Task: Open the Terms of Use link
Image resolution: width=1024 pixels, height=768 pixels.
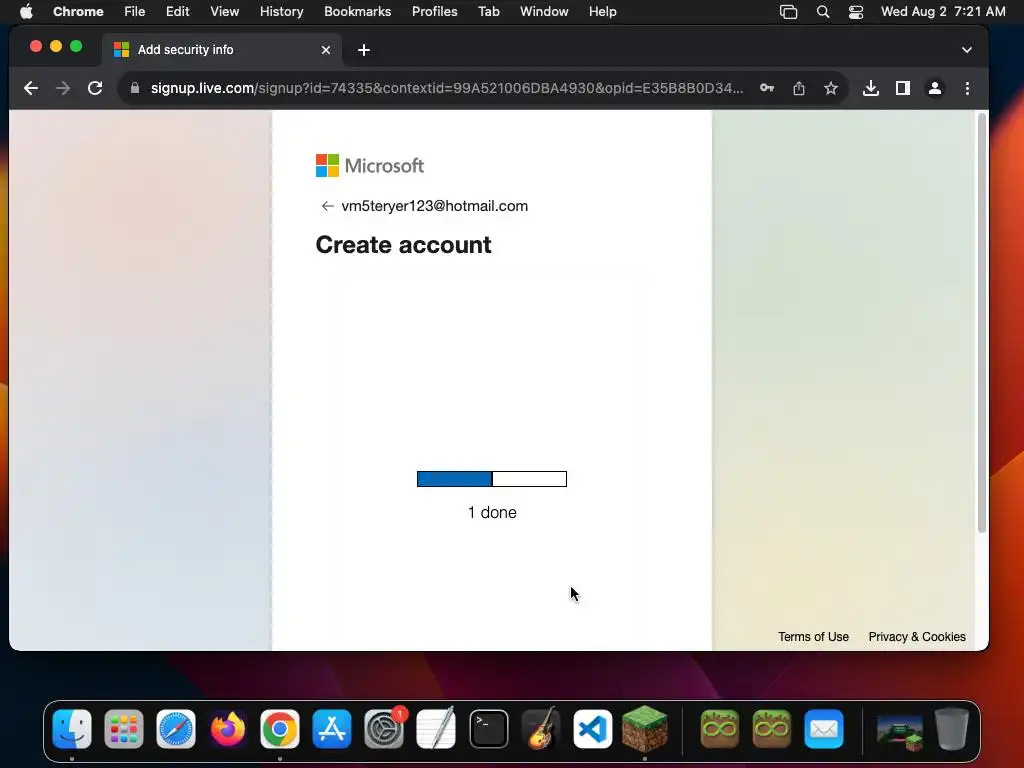Action: click(813, 637)
